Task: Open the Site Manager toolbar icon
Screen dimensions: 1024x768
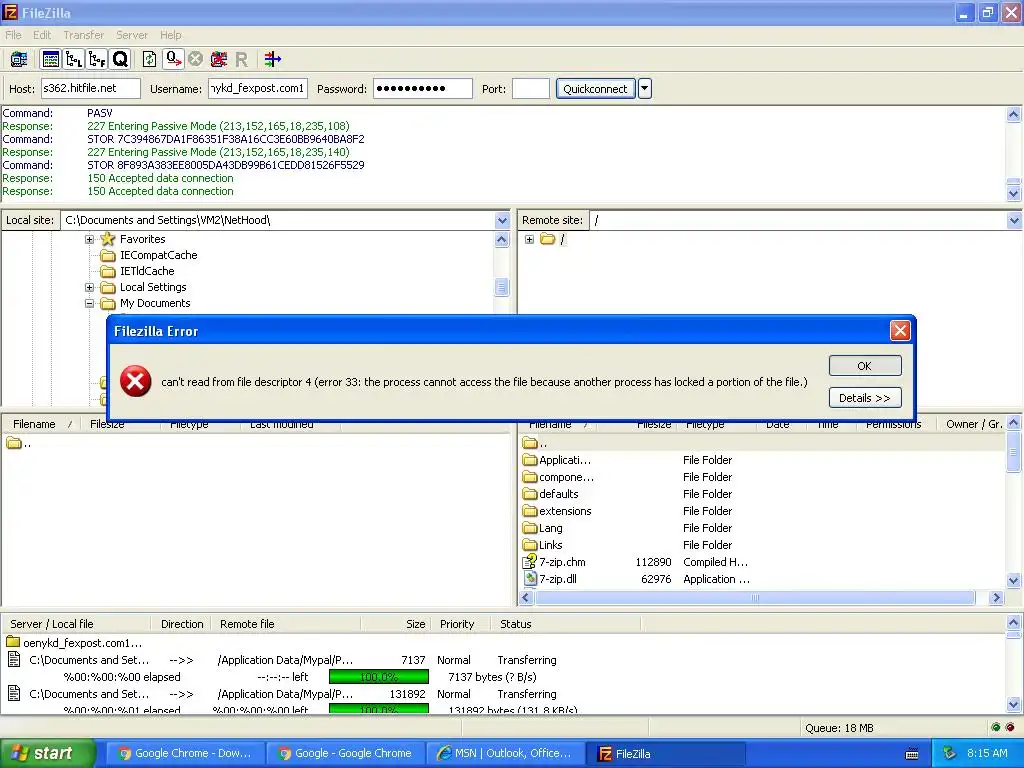Action: click(x=19, y=59)
